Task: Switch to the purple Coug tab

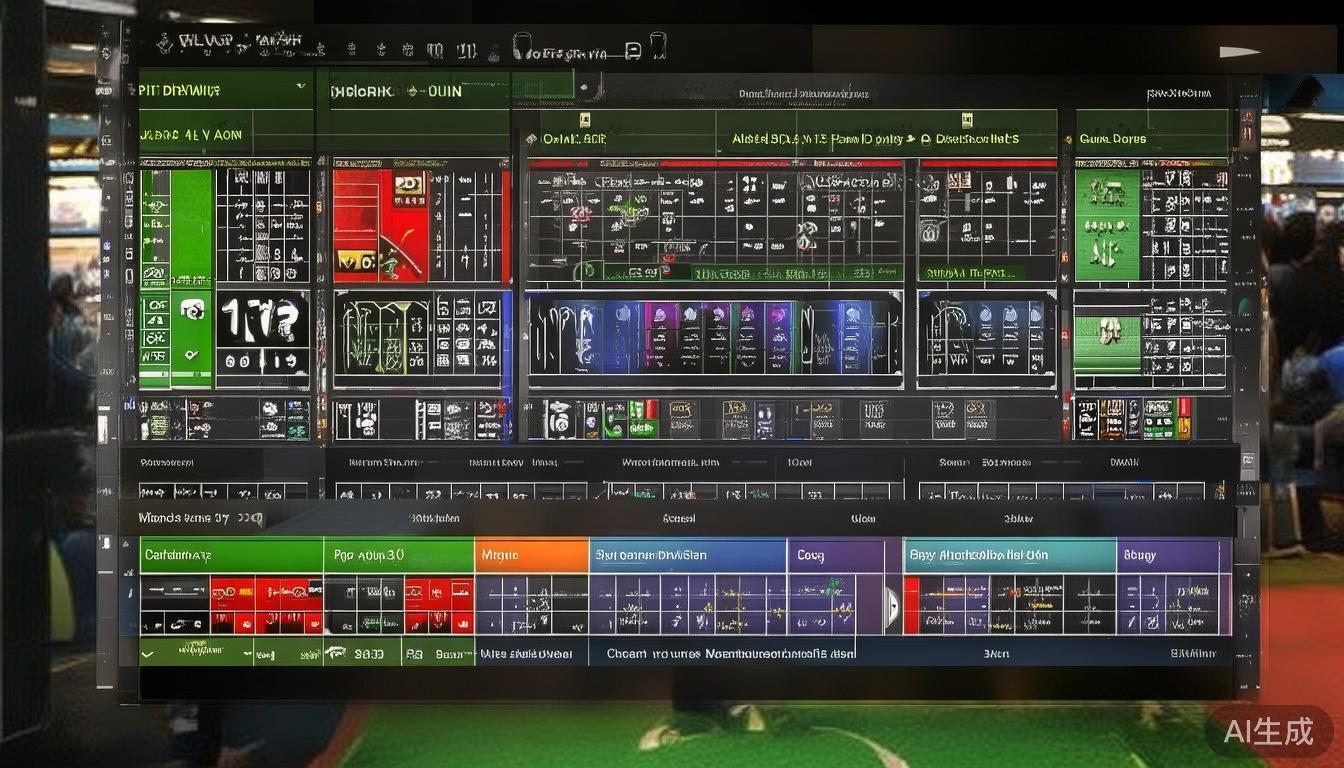Action: click(835, 555)
